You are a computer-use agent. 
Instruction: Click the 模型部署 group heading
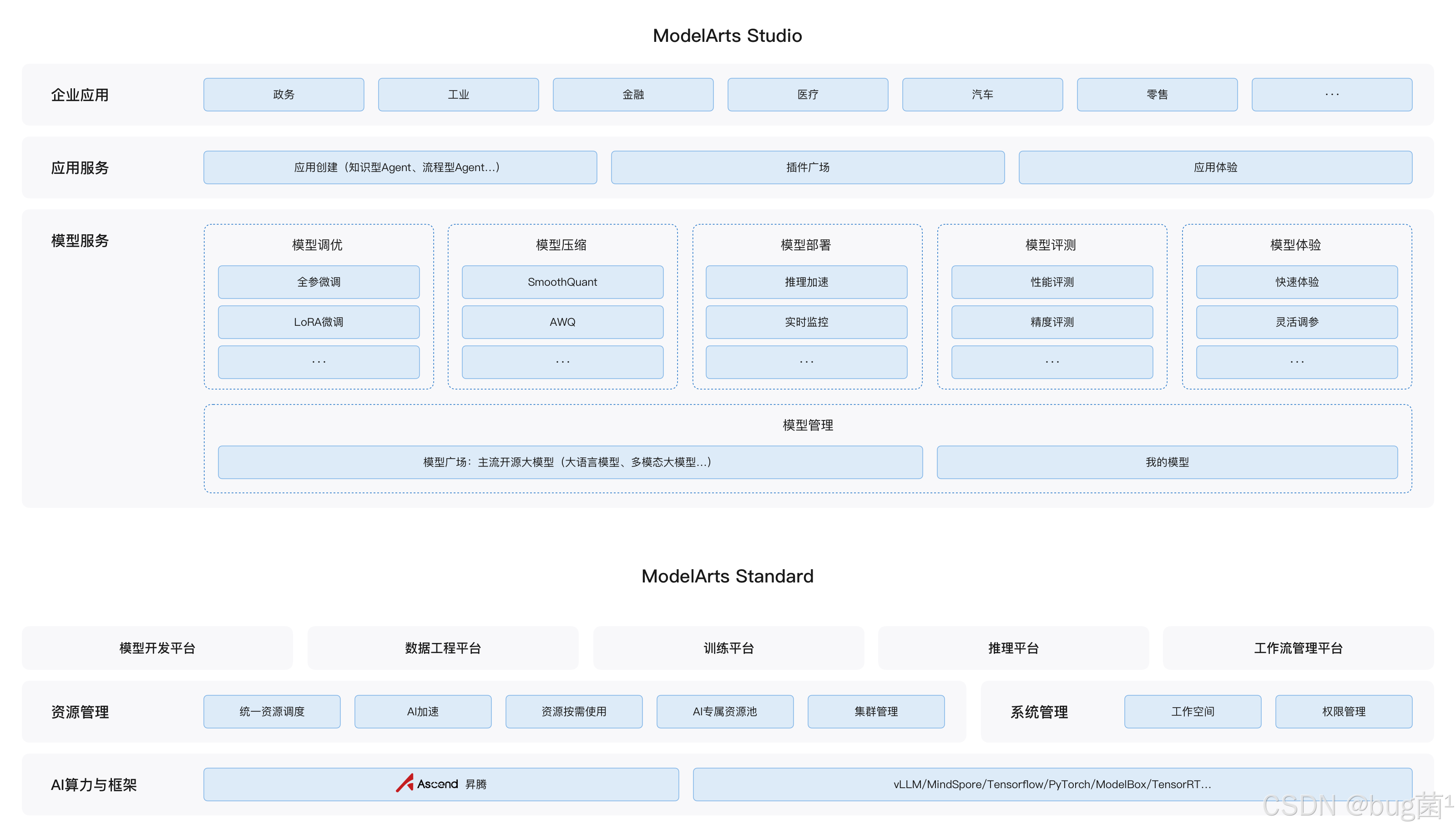[x=806, y=244]
